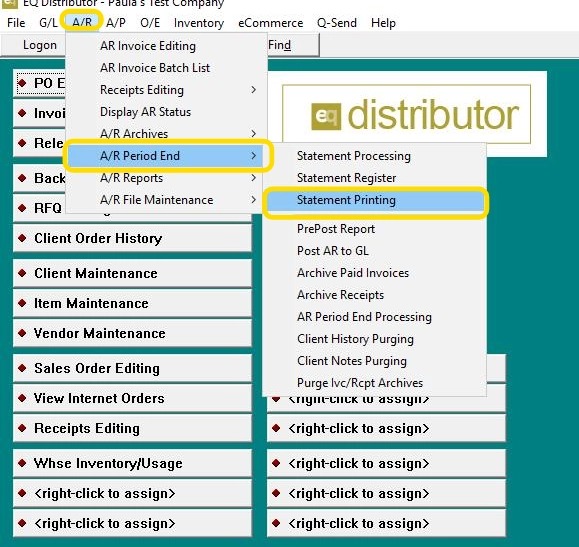Click red diamond beside View Internet Orders
Viewport: 579px width, 547px height.
pos(22,398)
